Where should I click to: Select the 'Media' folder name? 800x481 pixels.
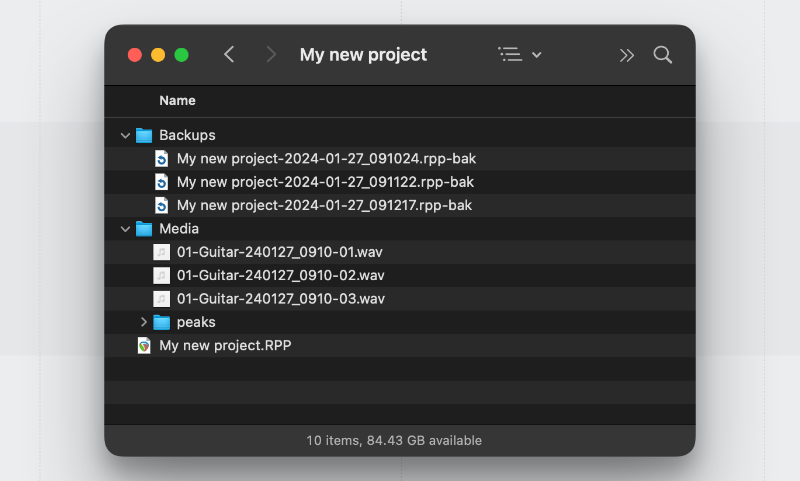[179, 229]
